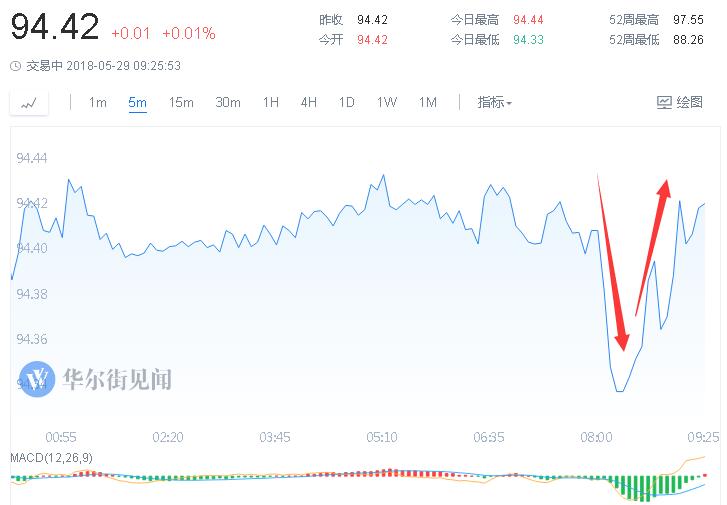The width and height of the screenshot is (727, 505).
Task: Click the 华尔街见闻 watermark logo icon
Action: click(x=38, y=380)
